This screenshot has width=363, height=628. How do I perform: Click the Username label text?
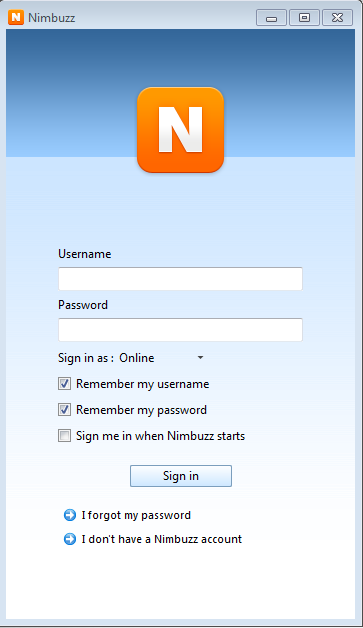point(85,254)
